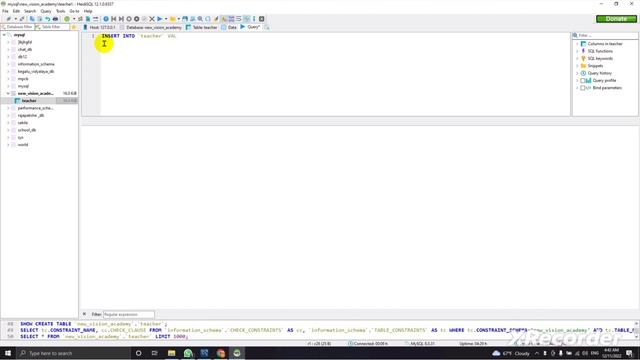This screenshot has height=360, width=640.
Task: Select the SQL keywords helper item
Action: (600, 58)
